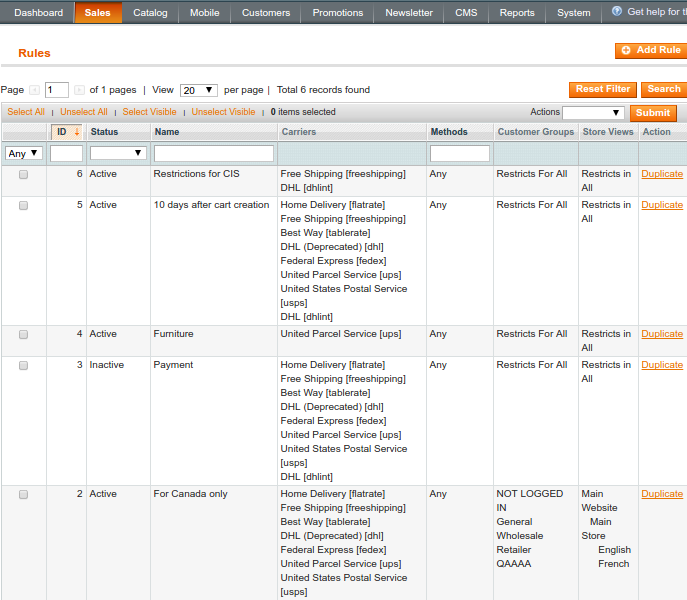Click the help question mark icon
Image resolution: width=687 pixels, height=600 pixels.
(x=617, y=12)
